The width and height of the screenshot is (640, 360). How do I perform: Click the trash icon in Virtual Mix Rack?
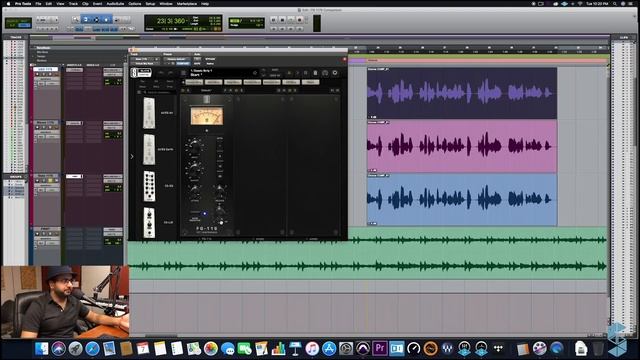[315, 73]
